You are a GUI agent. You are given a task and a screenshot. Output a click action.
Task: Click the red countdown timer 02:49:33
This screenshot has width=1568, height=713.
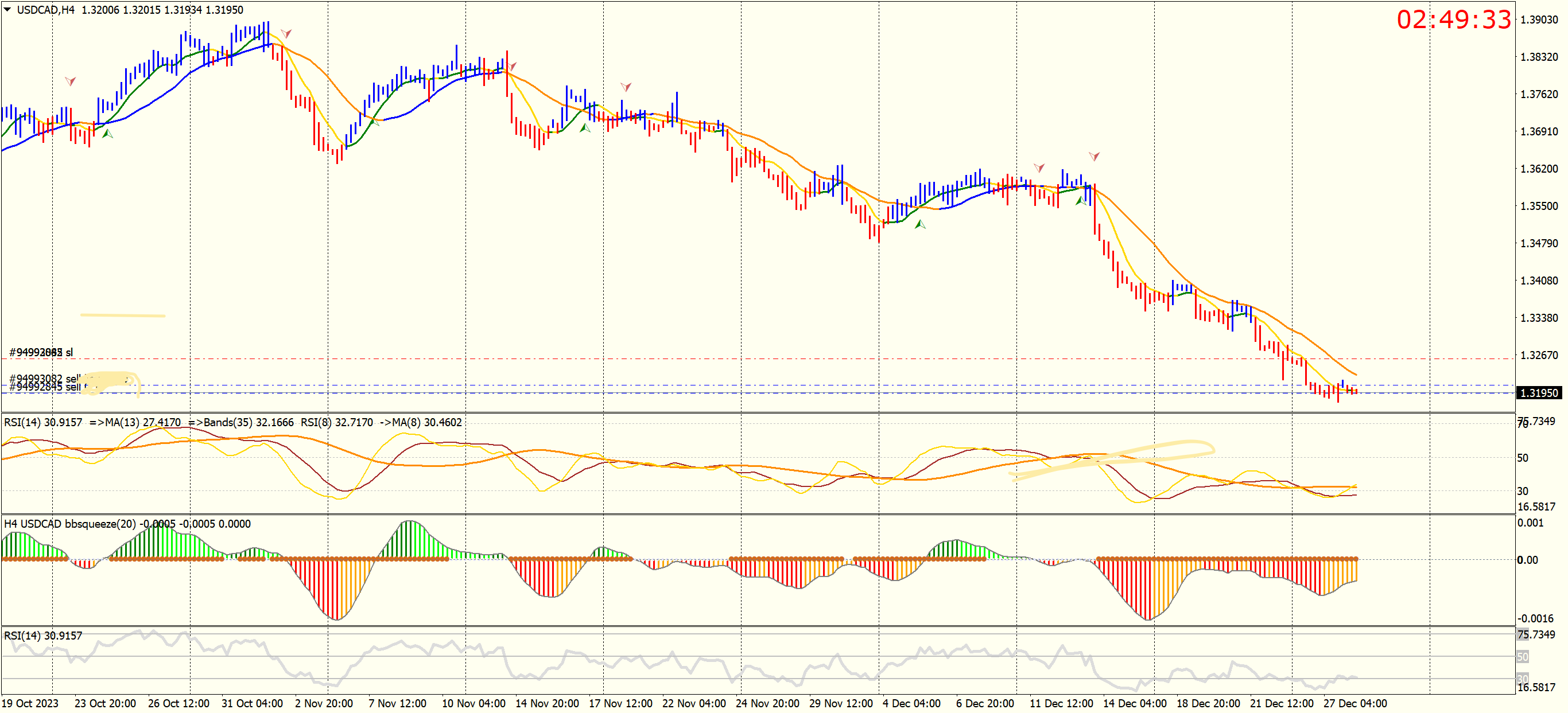[1454, 20]
